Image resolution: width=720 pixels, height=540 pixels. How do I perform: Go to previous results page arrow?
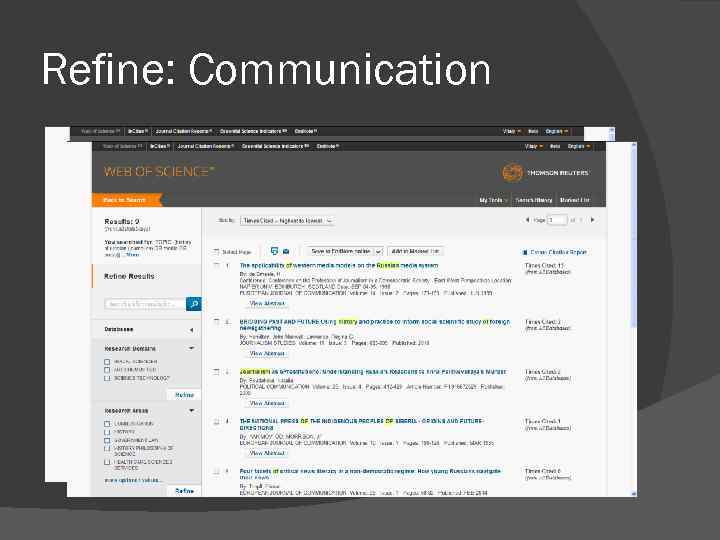click(x=527, y=220)
